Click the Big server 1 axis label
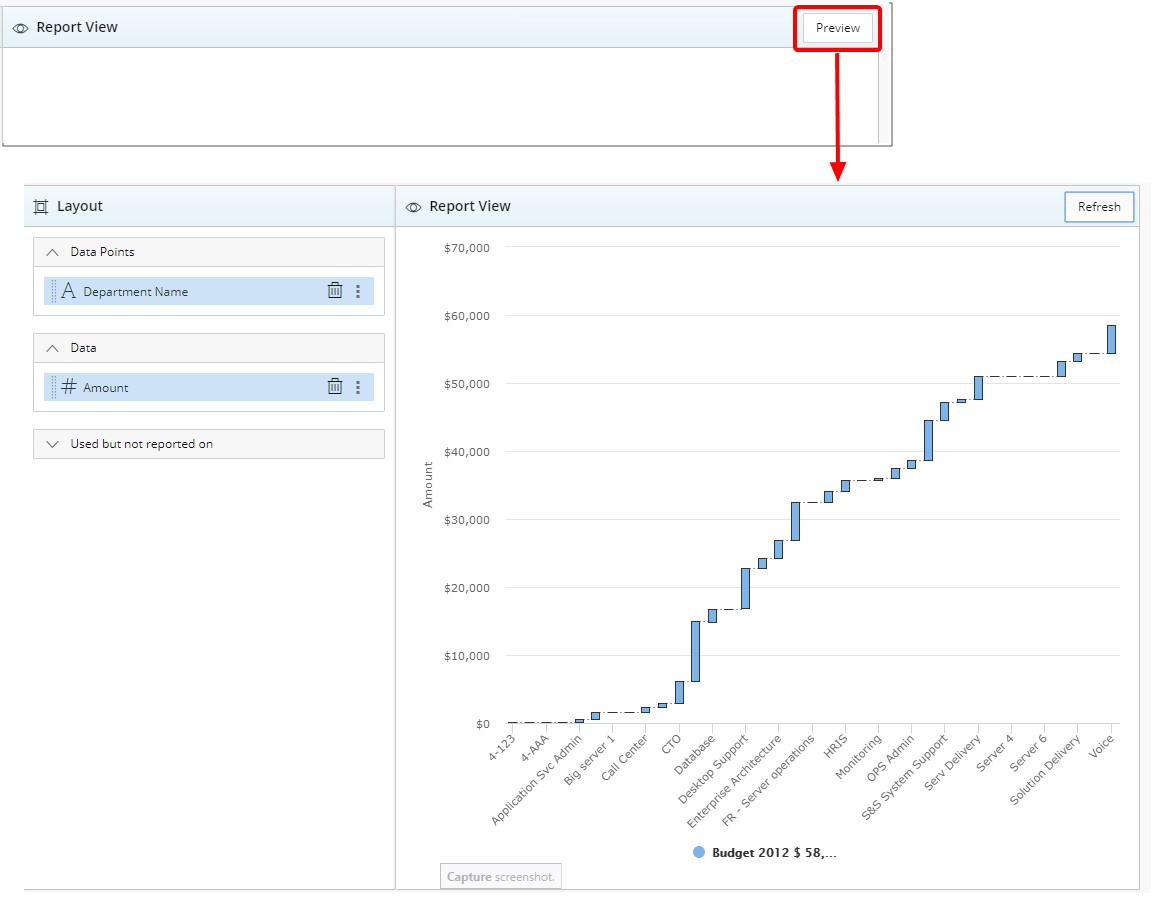 coord(590,760)
